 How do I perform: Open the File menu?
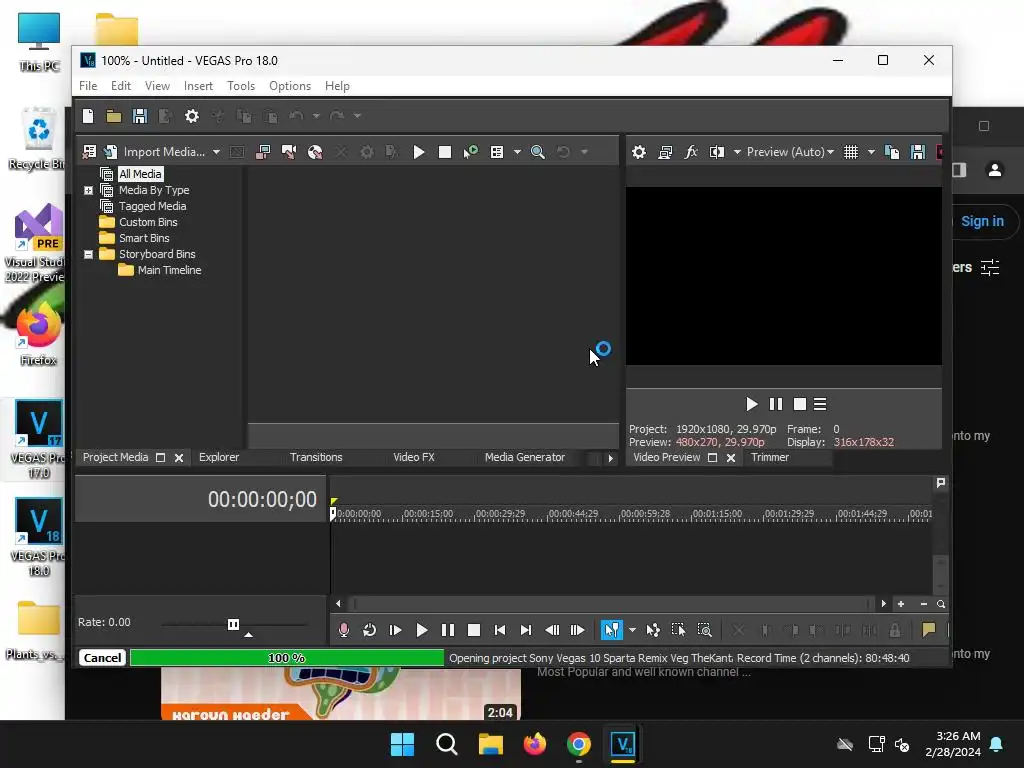(88, 86)
